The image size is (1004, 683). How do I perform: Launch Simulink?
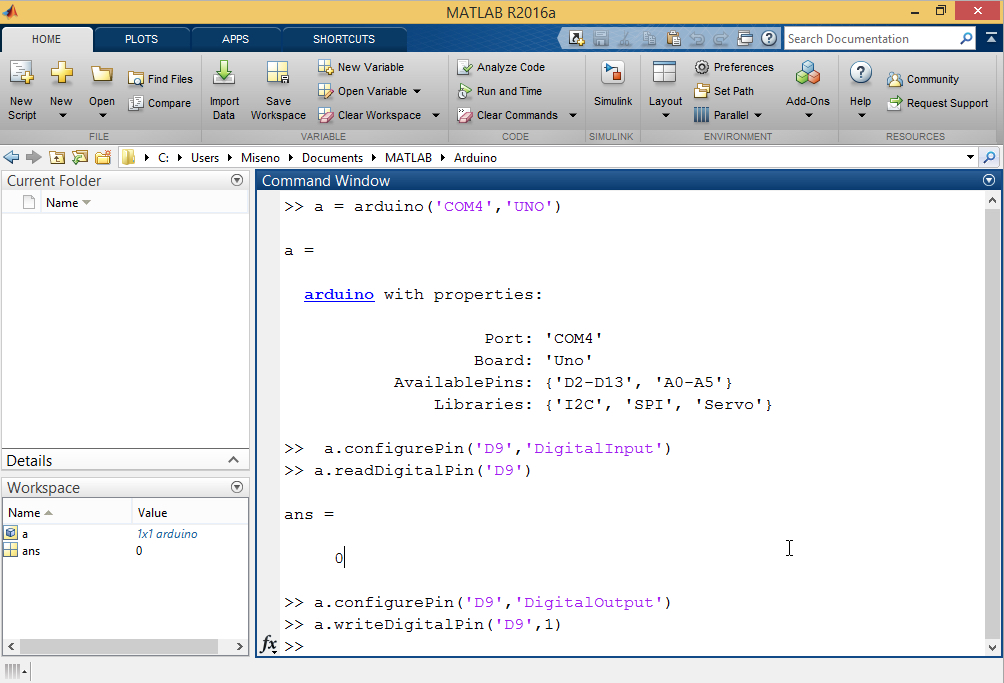tap(613, 84)
